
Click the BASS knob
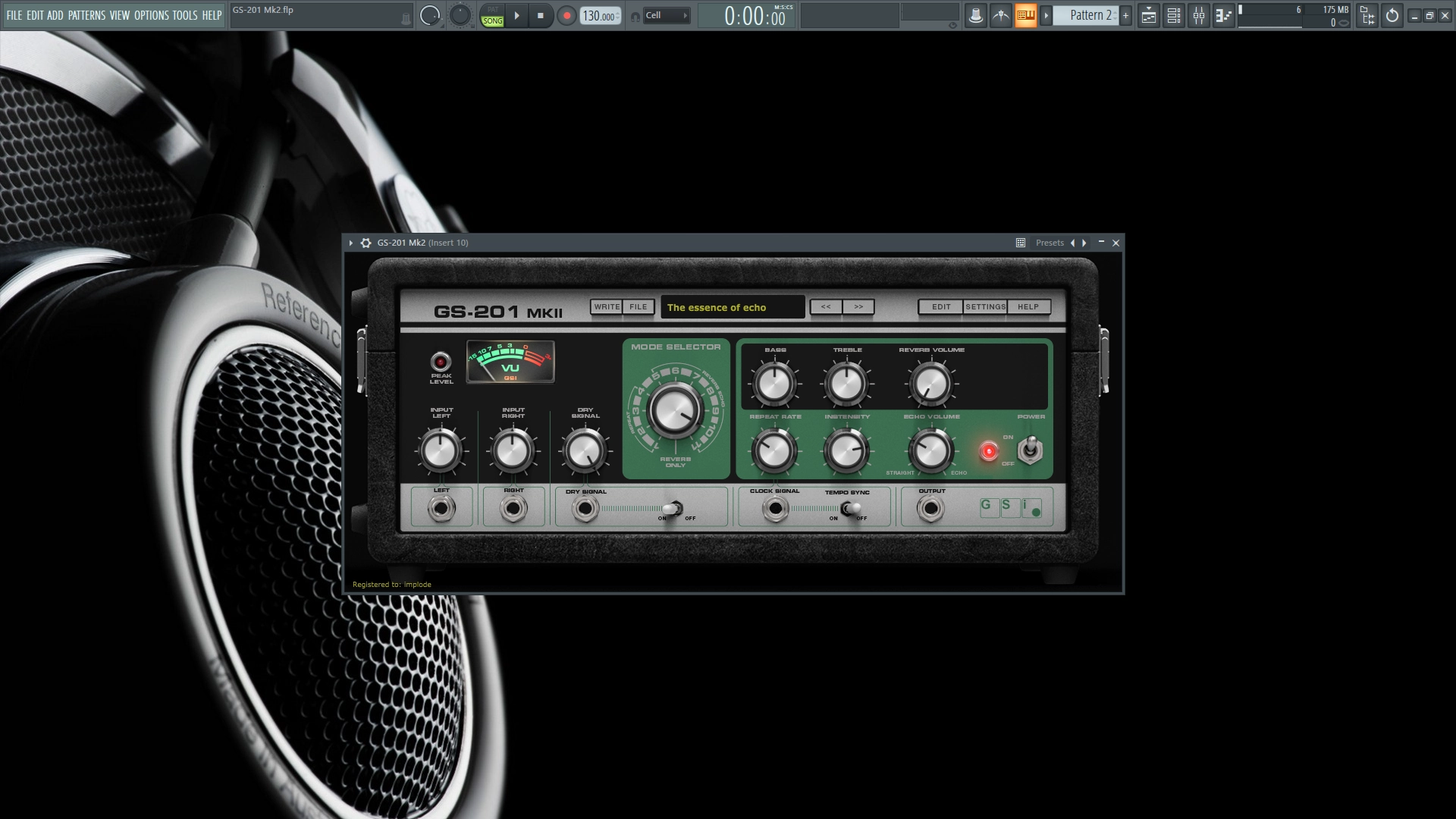pyautogui.click(x=774, y=384)
